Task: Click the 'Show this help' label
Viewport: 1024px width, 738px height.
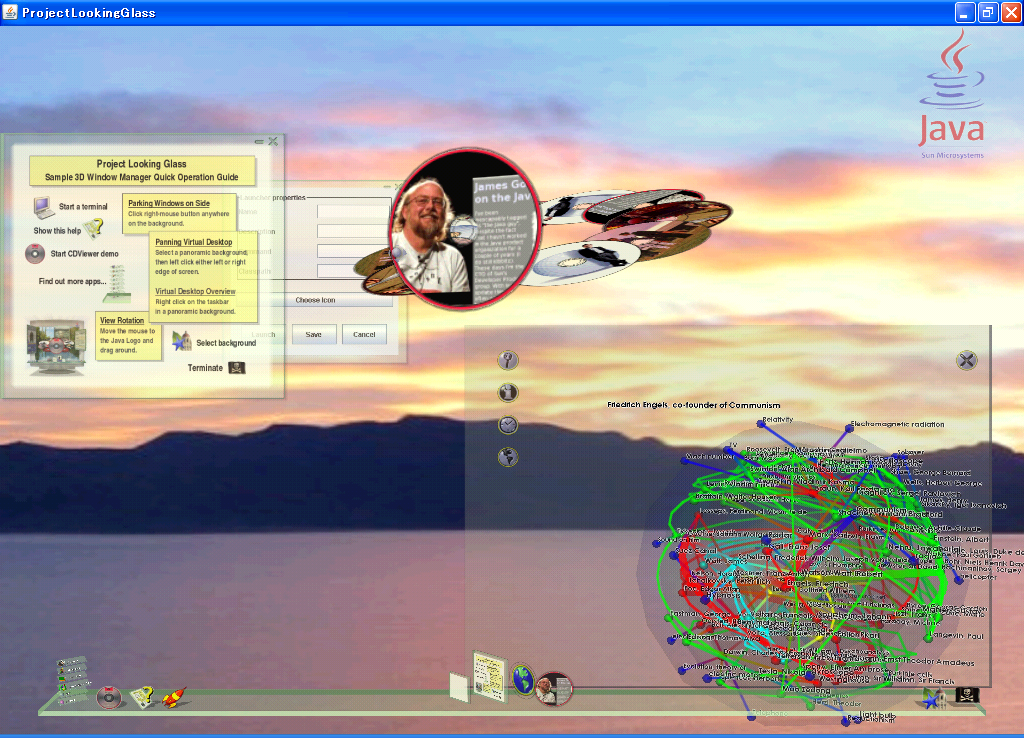Action: click(x=57, y=231)
